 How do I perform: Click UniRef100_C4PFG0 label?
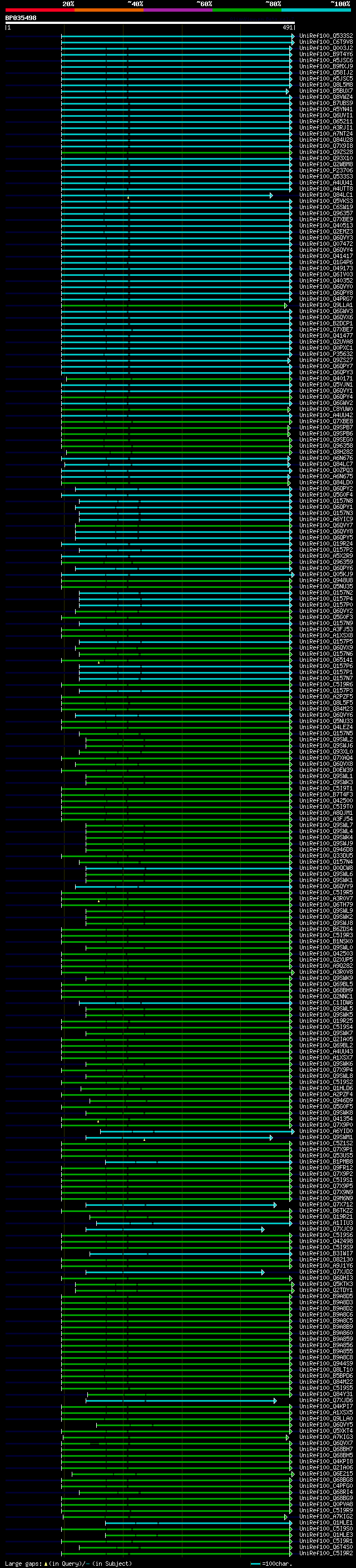pos(326,1485)
